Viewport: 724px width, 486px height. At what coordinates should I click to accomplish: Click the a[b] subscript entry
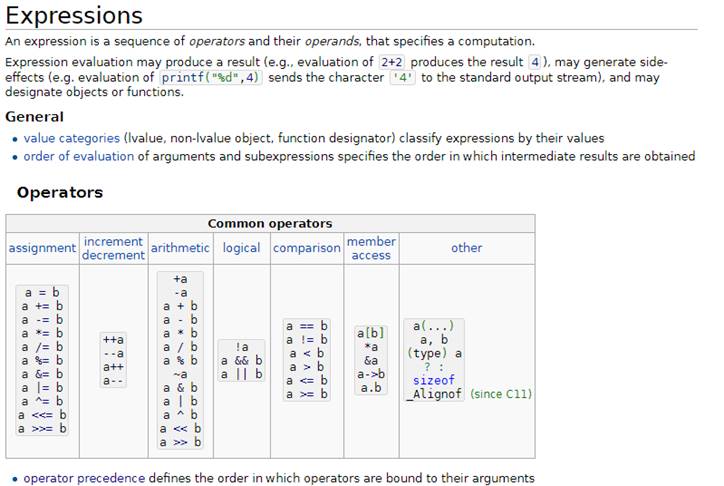[370, 333]
